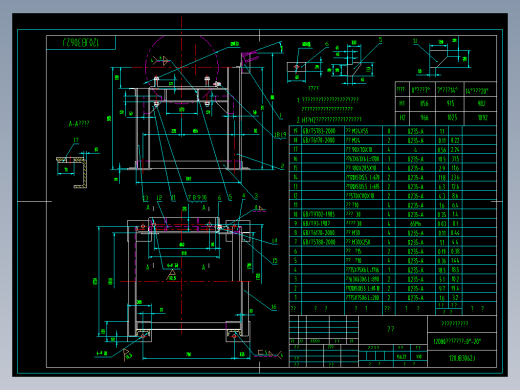Viewport: 520px width, 390px height.
Task: Click part callout "4" below the front view
Action: pos(243,196)
